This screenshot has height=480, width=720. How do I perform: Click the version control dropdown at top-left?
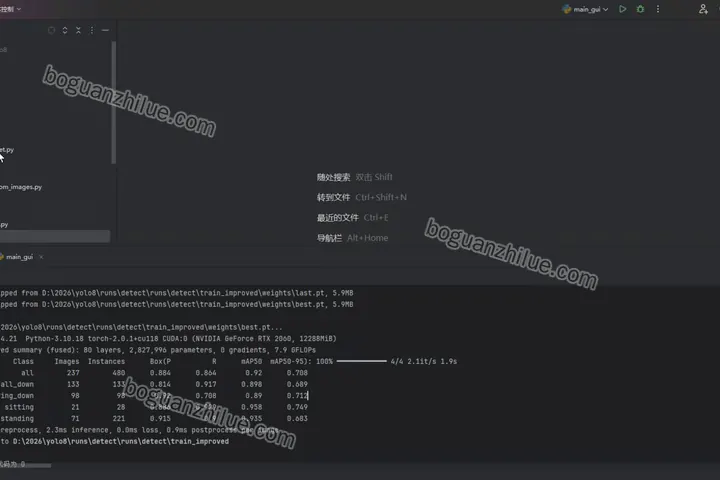pos(10,9)
